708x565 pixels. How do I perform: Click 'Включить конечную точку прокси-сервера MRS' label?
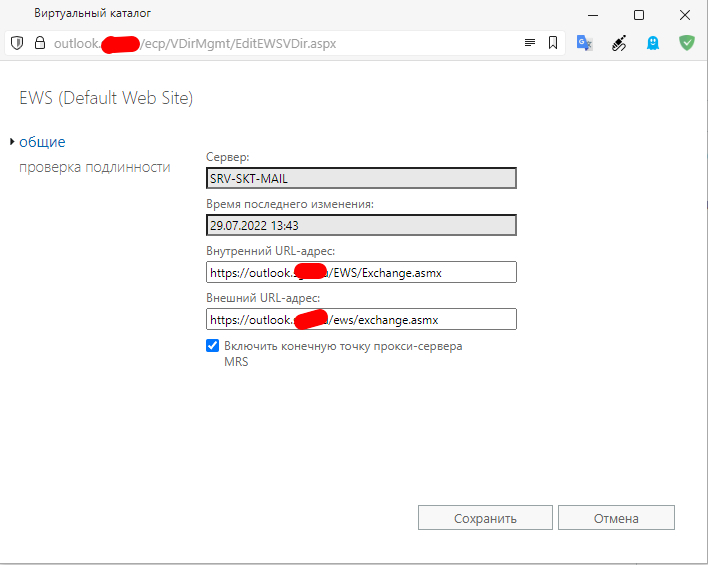(x=343, y=354)
